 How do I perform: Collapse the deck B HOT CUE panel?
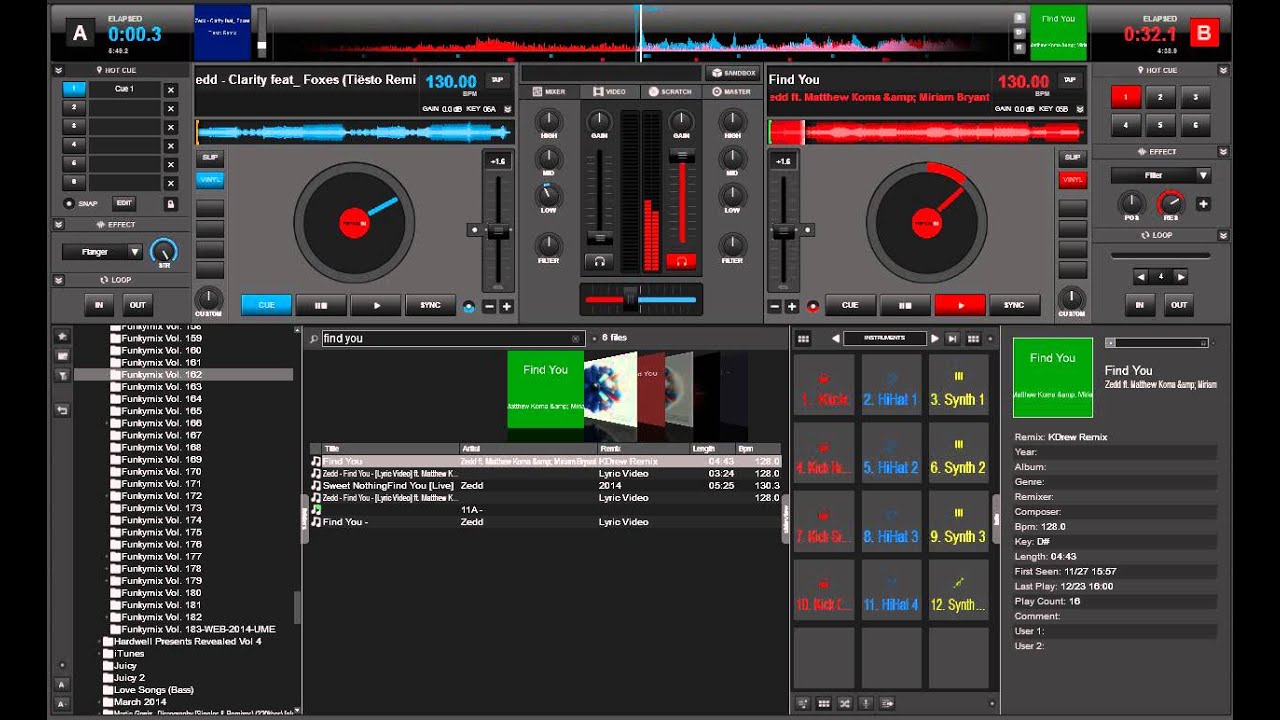(1223, 71)
